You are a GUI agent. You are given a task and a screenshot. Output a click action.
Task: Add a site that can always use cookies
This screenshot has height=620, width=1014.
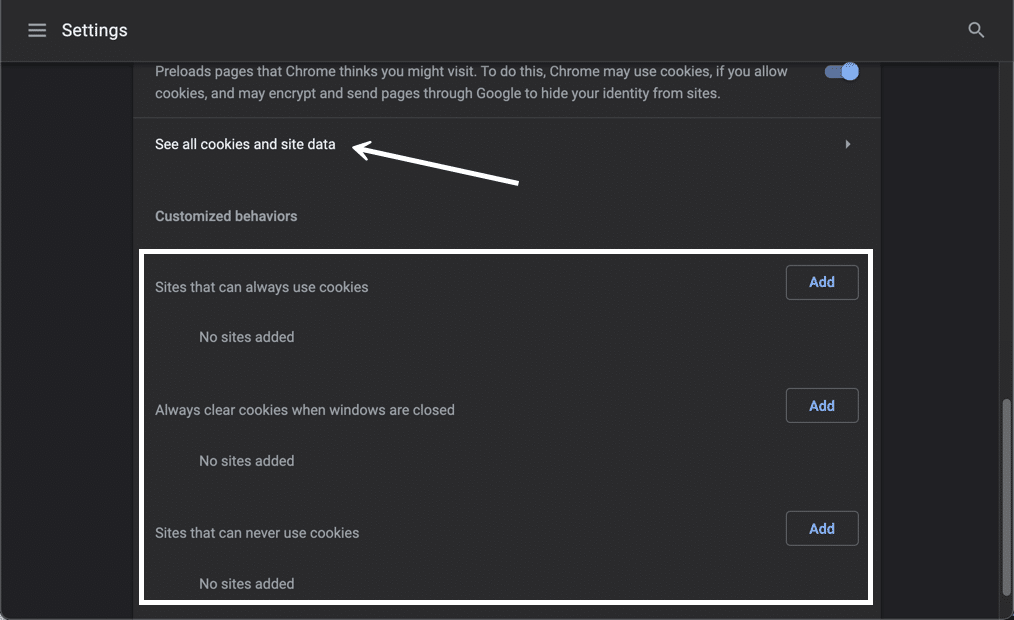821,282
